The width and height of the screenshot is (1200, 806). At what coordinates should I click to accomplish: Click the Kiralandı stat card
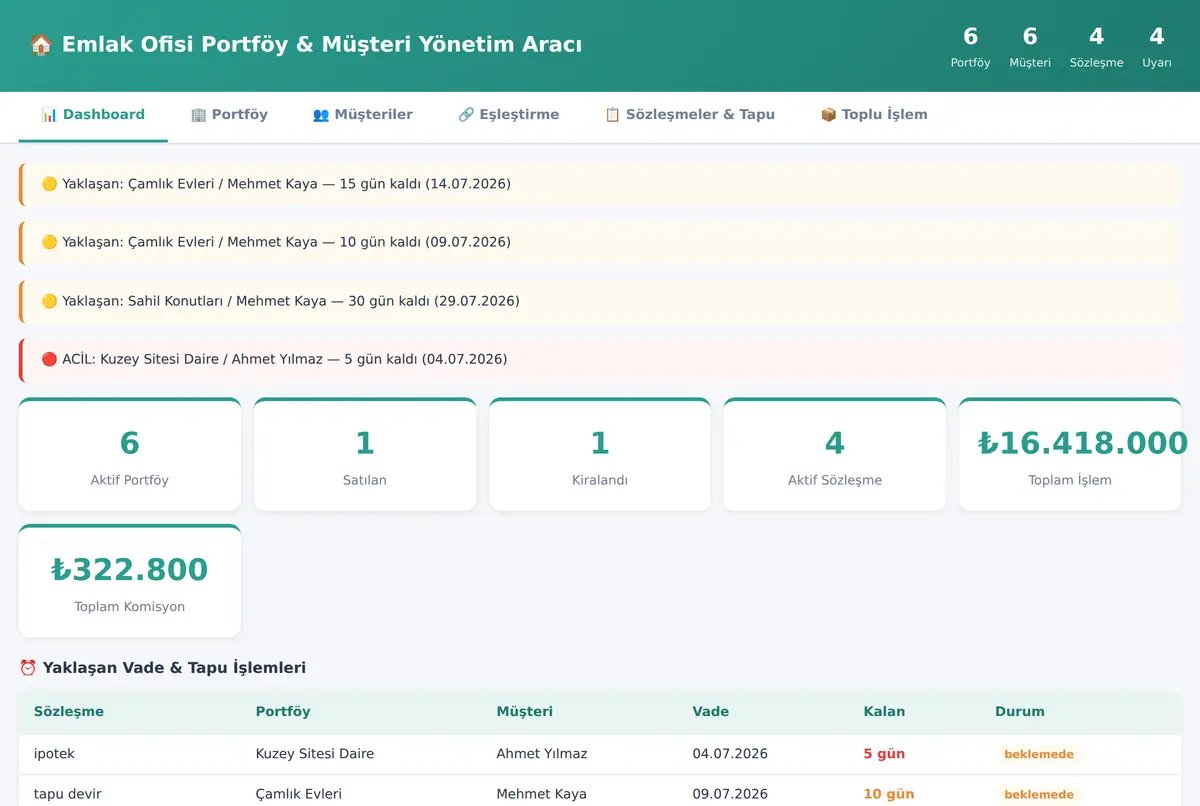click(x=600, y=455)
